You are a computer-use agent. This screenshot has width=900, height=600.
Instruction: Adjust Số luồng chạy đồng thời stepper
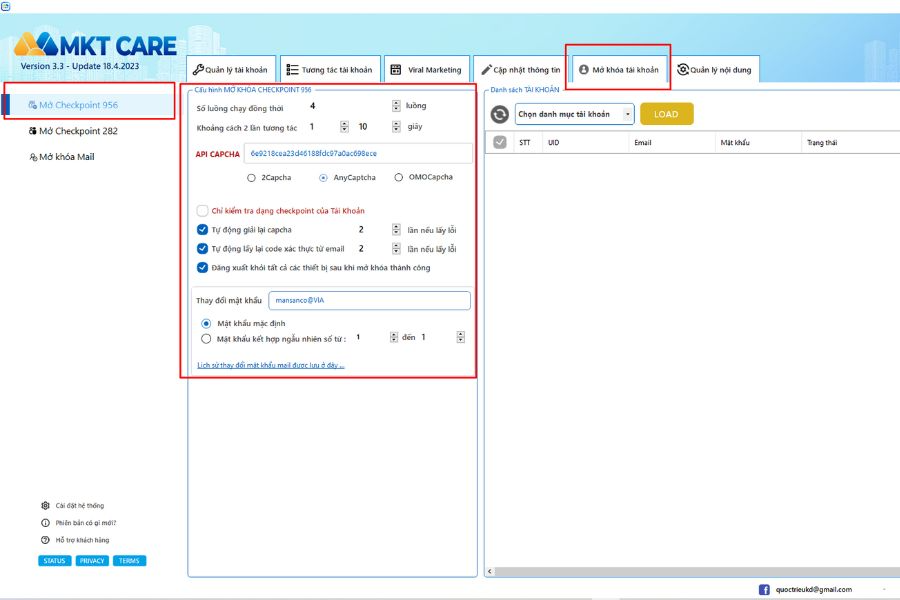point(396,106)
